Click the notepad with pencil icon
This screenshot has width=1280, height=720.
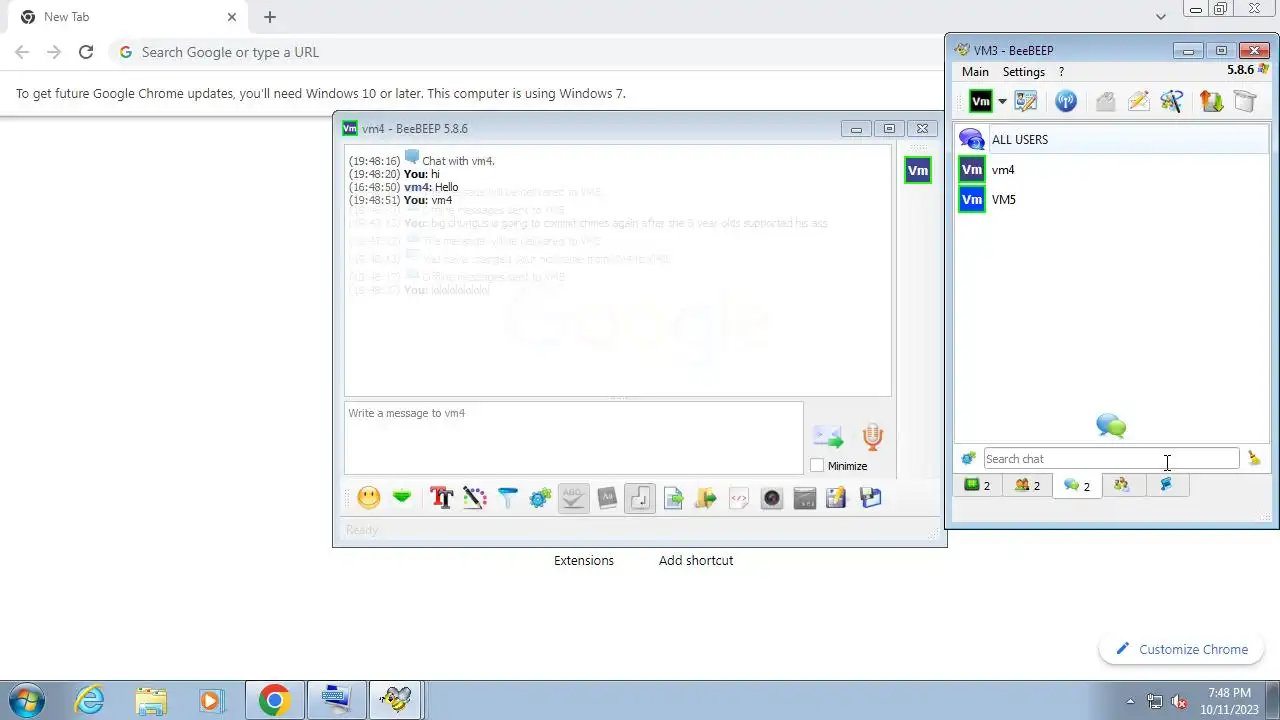(837, 497)
